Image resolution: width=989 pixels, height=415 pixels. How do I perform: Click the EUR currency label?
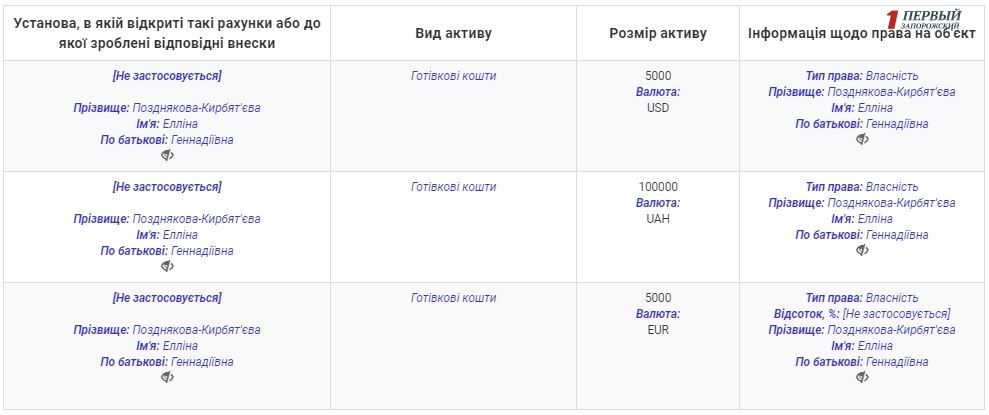point(658,330)
